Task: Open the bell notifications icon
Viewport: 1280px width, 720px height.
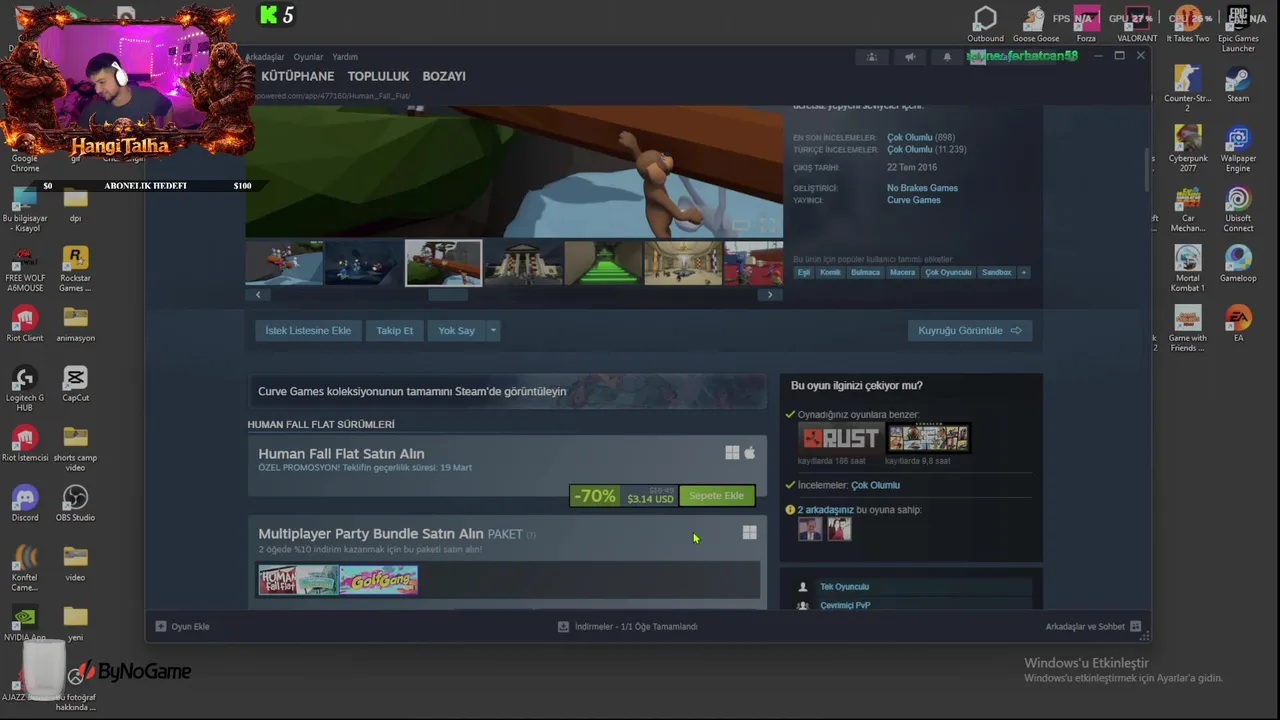Action: pyautogui.click(x=947, y=57)
